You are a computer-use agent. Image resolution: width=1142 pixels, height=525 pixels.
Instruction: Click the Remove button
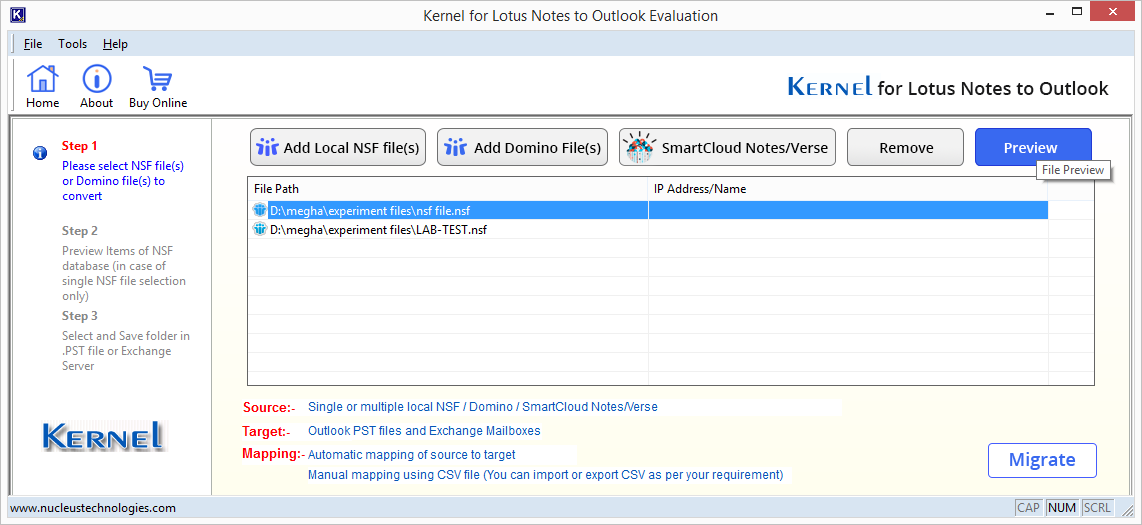click(x=905, y=147)
